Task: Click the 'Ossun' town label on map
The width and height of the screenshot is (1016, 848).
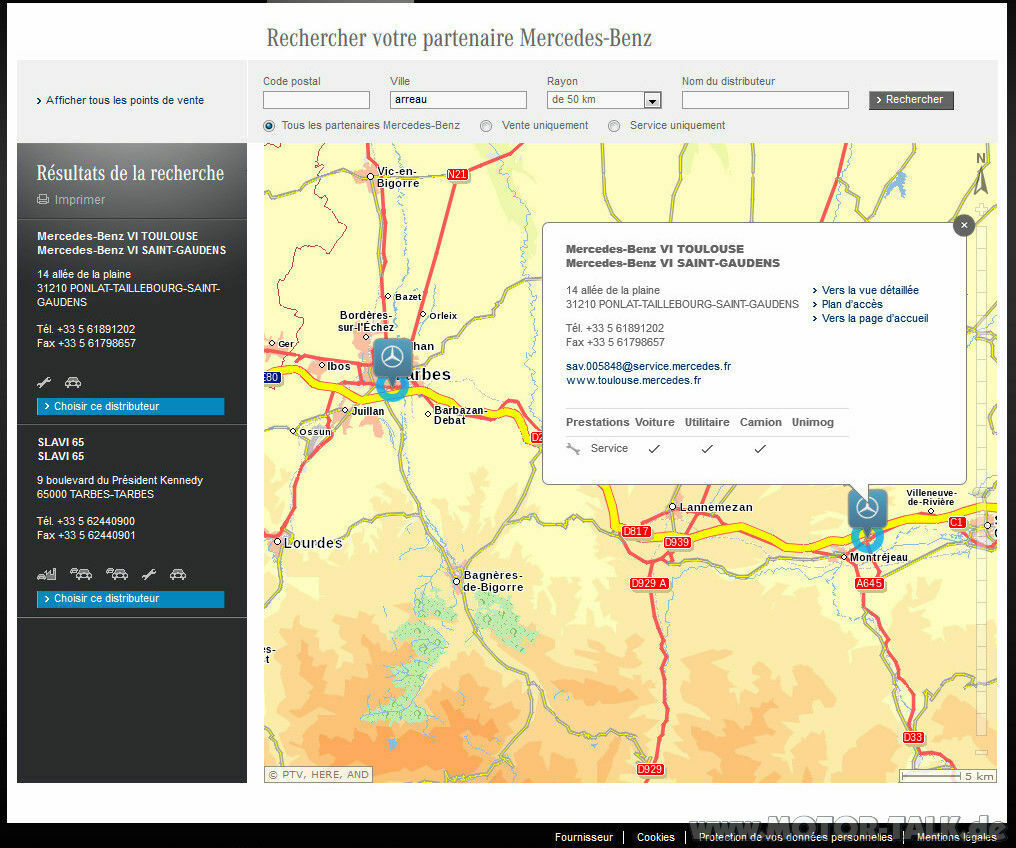Action: point(315,432)
